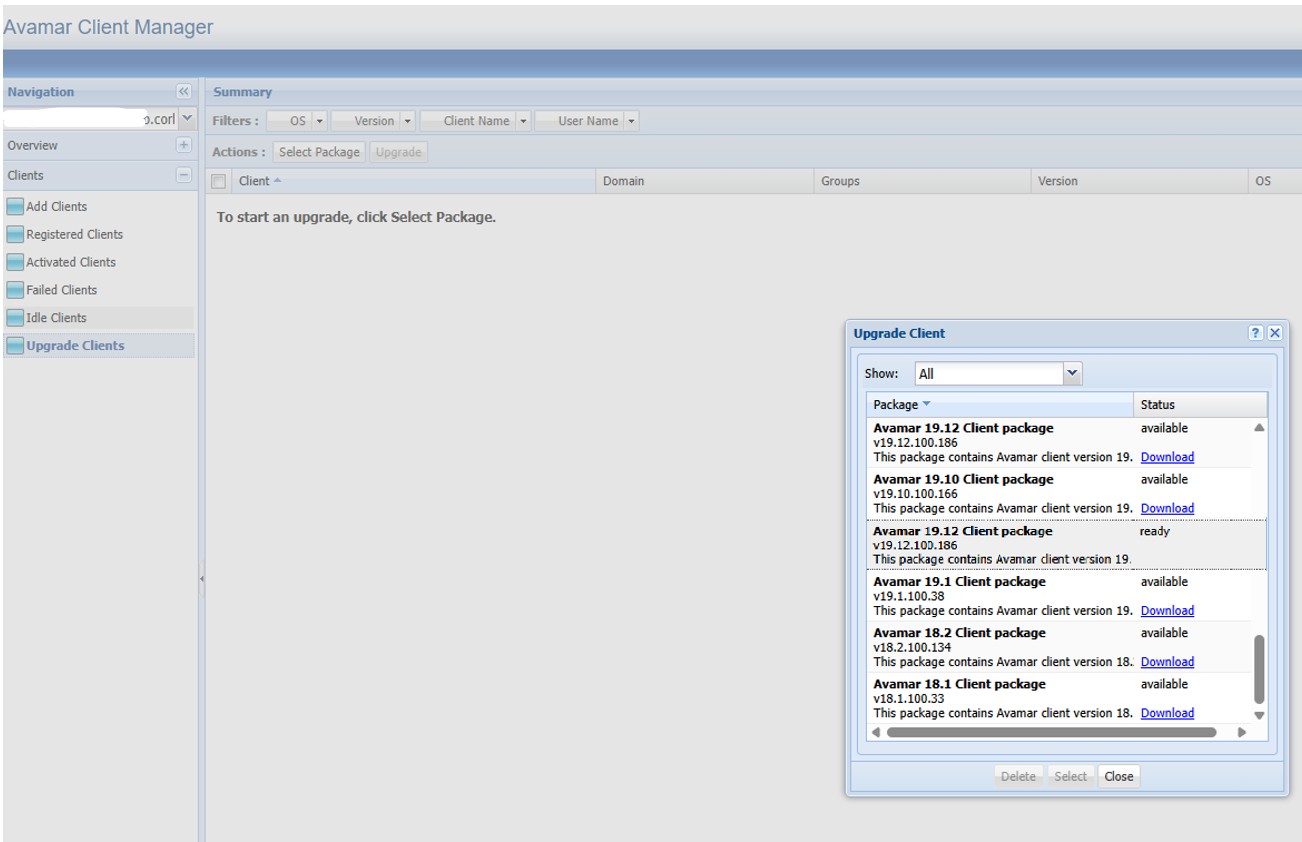
Task: Open the Show filter dropdown
Action: (1072, 374)
